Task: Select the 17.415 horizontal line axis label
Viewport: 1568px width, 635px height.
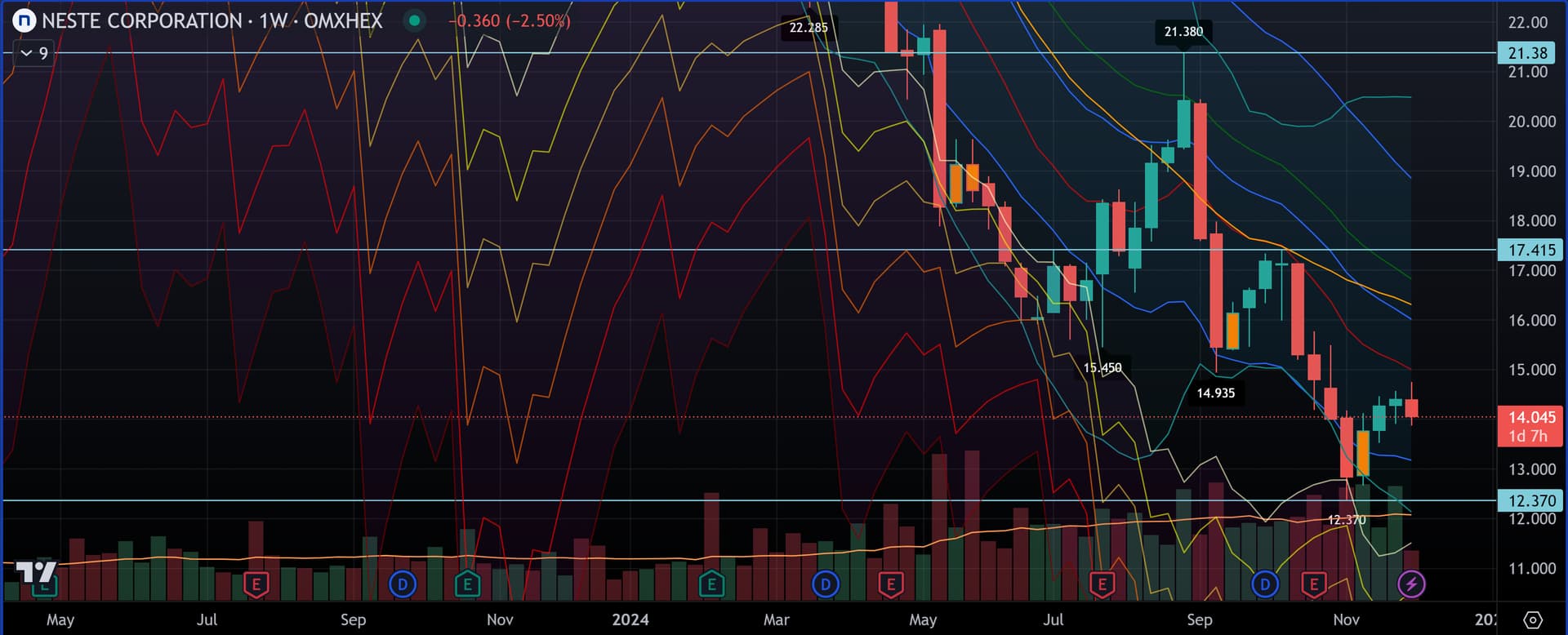Action: point(1531,251)
